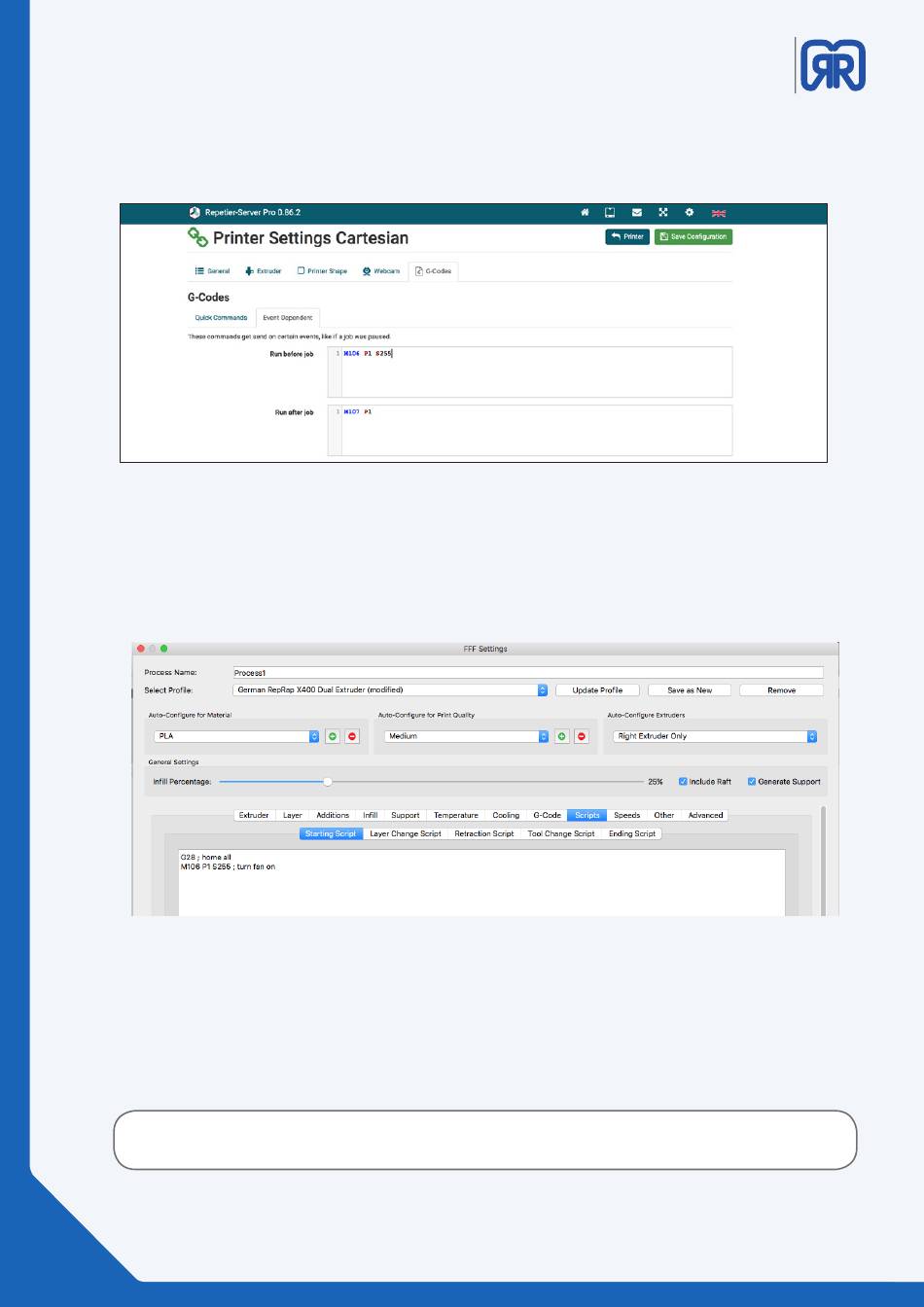Image resolution: width=924 pixels, height=1307 pixels.
Task: Click into the Process Name field
Action: click(x=528, y=672)
